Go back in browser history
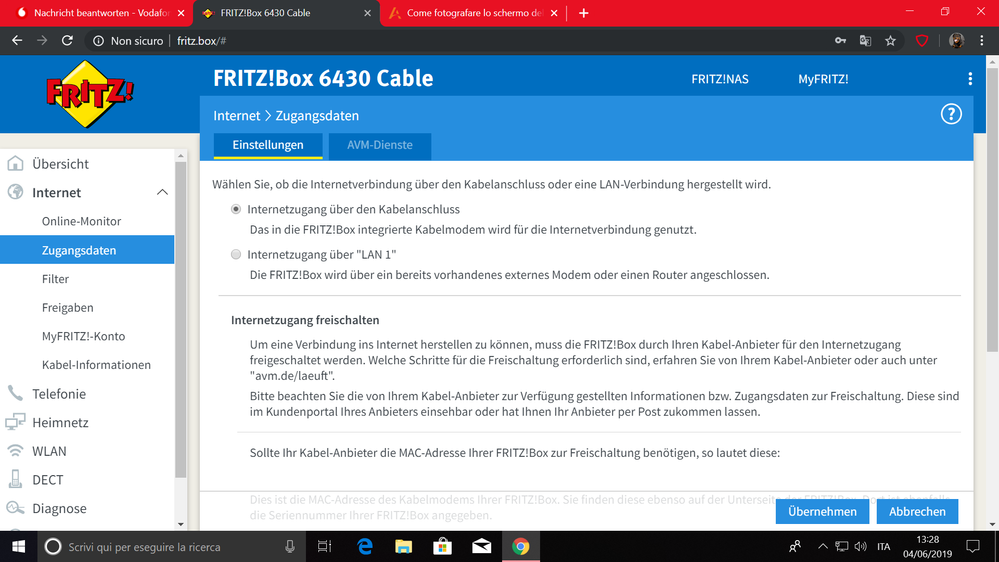Screen dimensions: 999x562 17,41
